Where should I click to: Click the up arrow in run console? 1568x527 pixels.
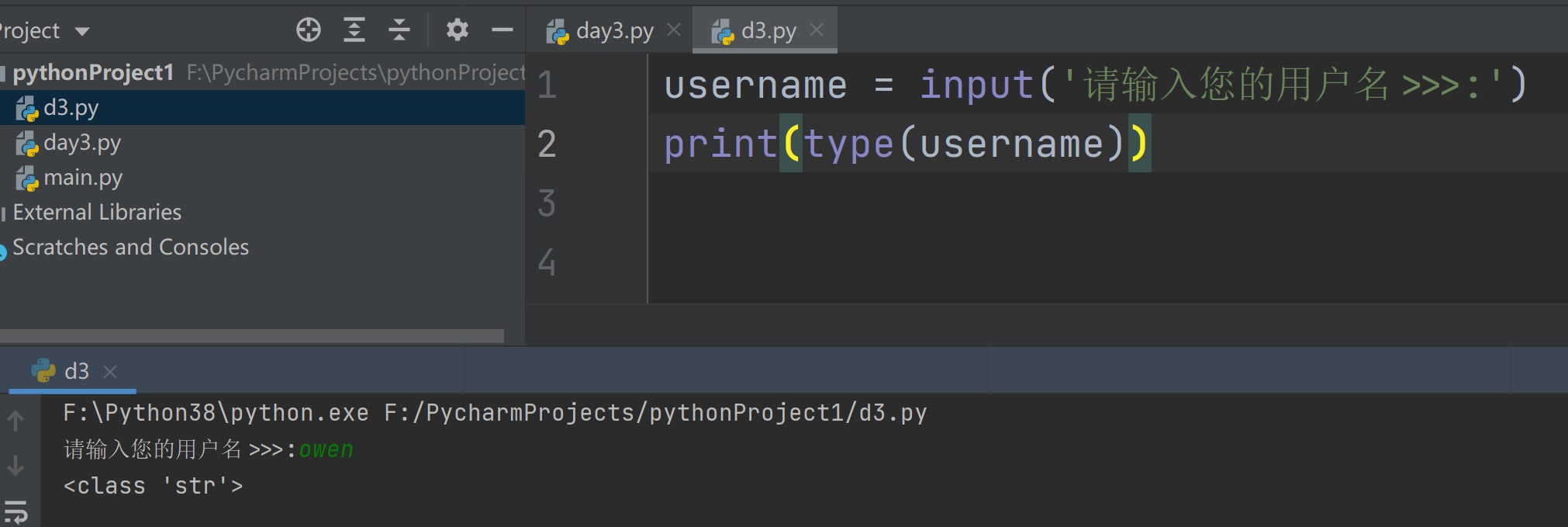[16, 421]
